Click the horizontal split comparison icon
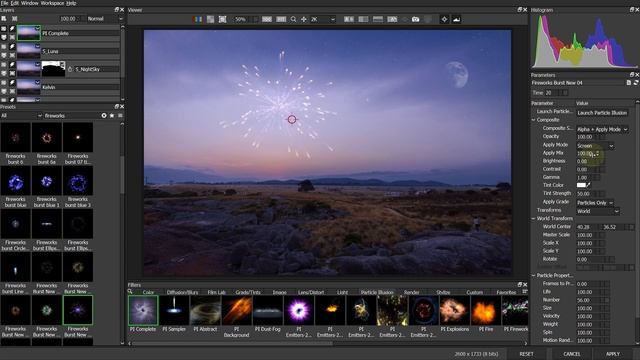The width and height of the screenshot is (640, 360). coord(378,19)
